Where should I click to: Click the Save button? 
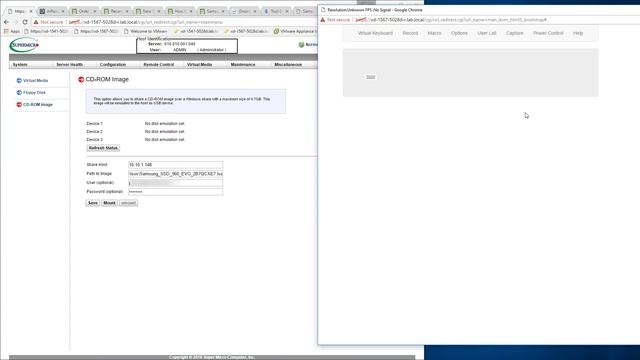point(93,203)
